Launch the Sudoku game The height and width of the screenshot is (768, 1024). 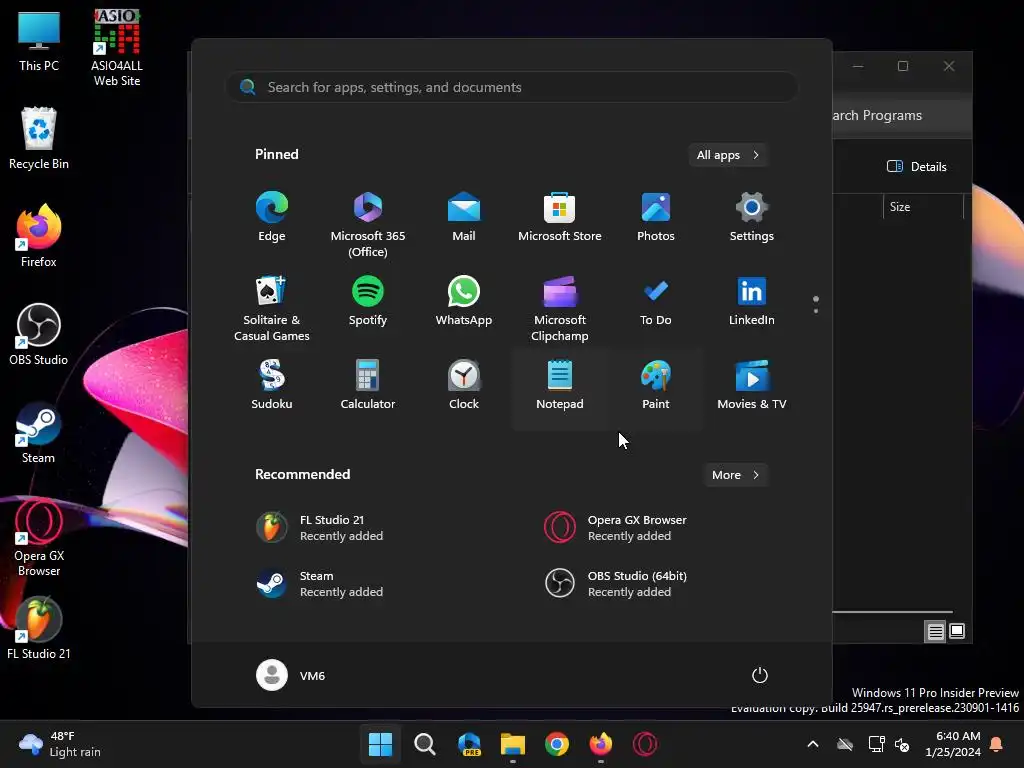(272, 385)
